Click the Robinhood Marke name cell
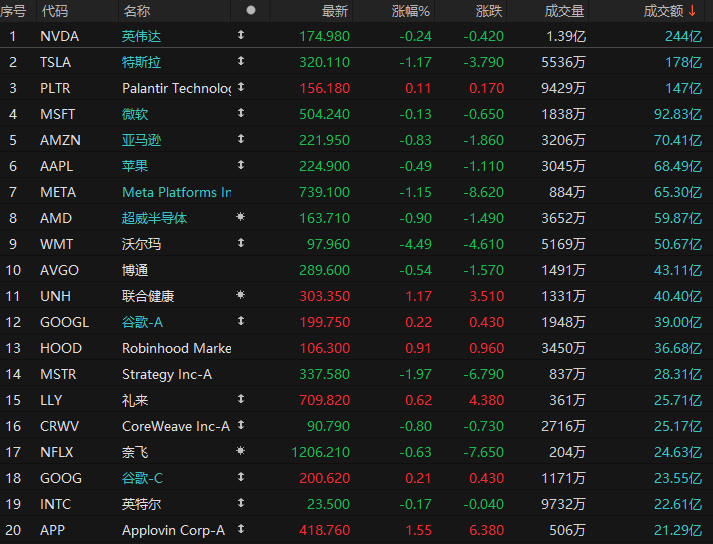Image resolution: width=713 pixels, height=544 pixels. [x=176, y=348]
